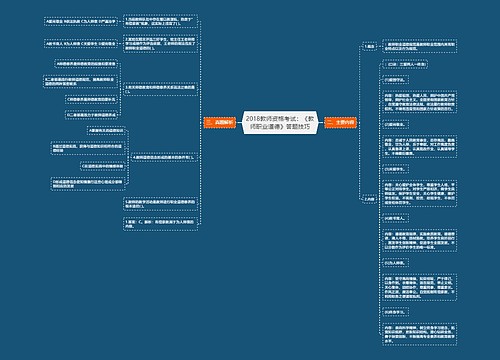This screenshot has width=500, height=360.
Task: Click the (3)关爱学生 node
Action: 395,169
